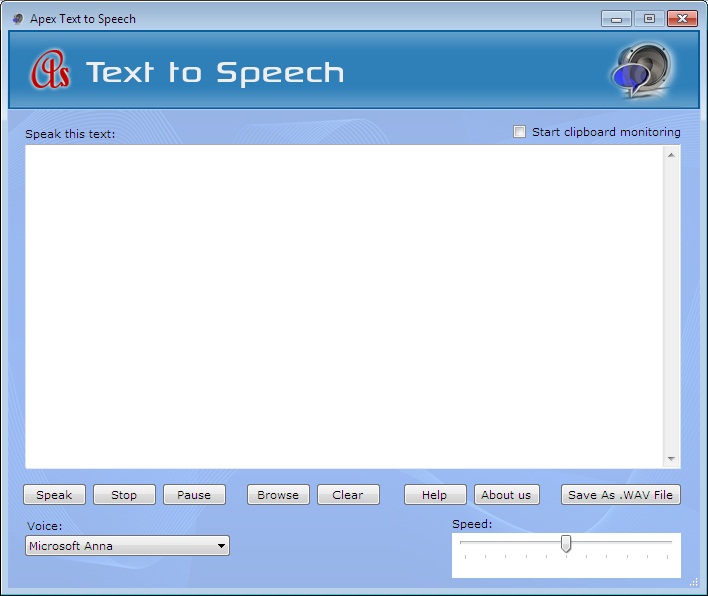Click the app icon in title bar
This screenshot has width=708, height=596.
coord(18,19)
